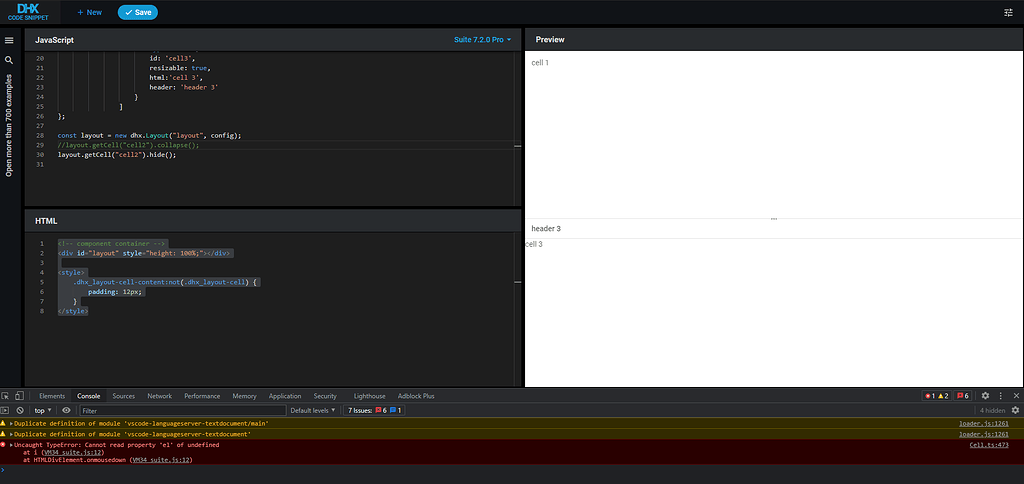Open the hamburger menu in left sidebar
Image resolution: width=1024 pixels, height=484 pixels.
pos(9,40)
